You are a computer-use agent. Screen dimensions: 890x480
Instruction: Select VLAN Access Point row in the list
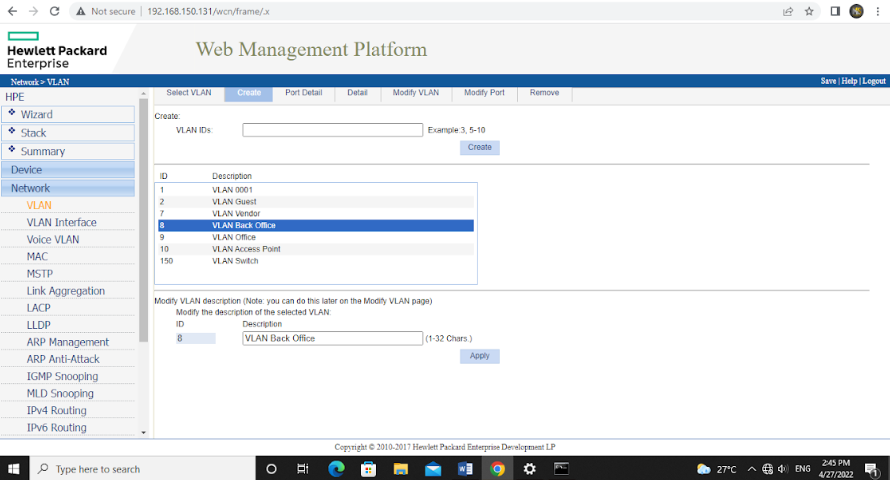click(x=246, y=249)
